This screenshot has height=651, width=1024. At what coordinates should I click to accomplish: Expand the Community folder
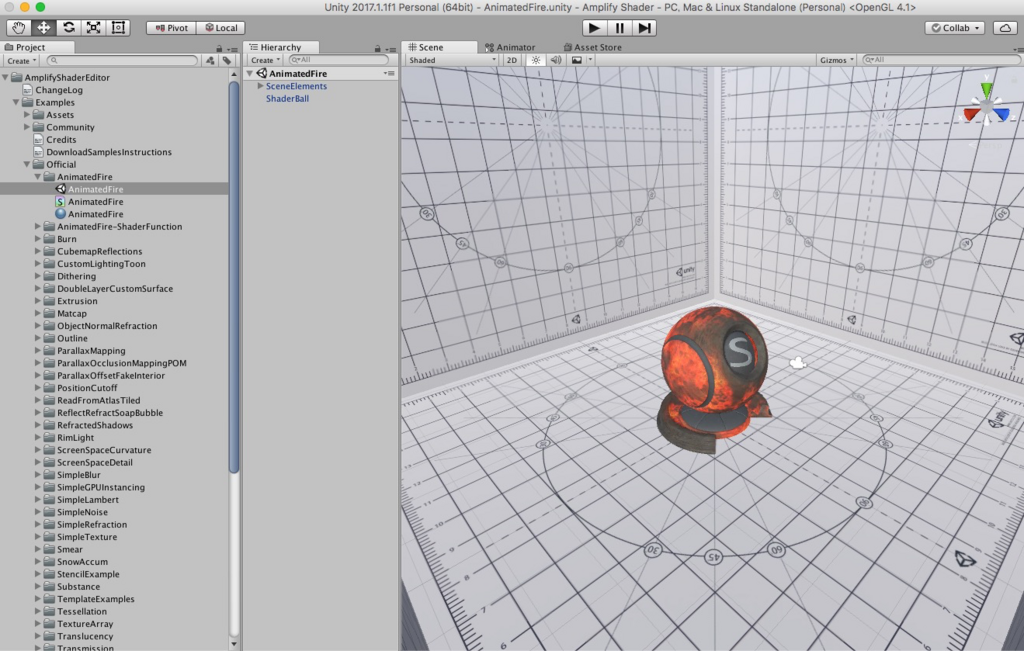click(x=27, y=127)
